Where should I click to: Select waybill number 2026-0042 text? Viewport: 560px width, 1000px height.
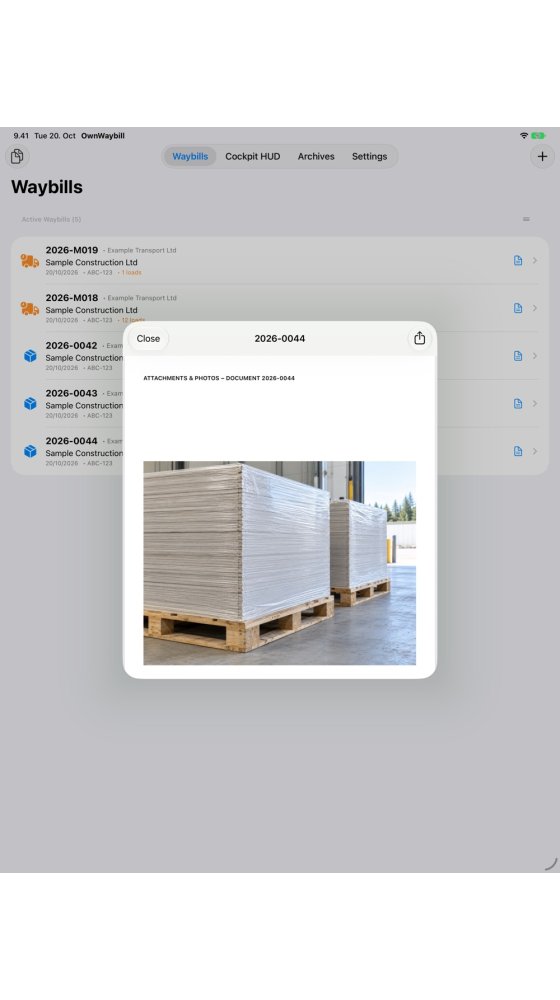click(x=71, y=346)
